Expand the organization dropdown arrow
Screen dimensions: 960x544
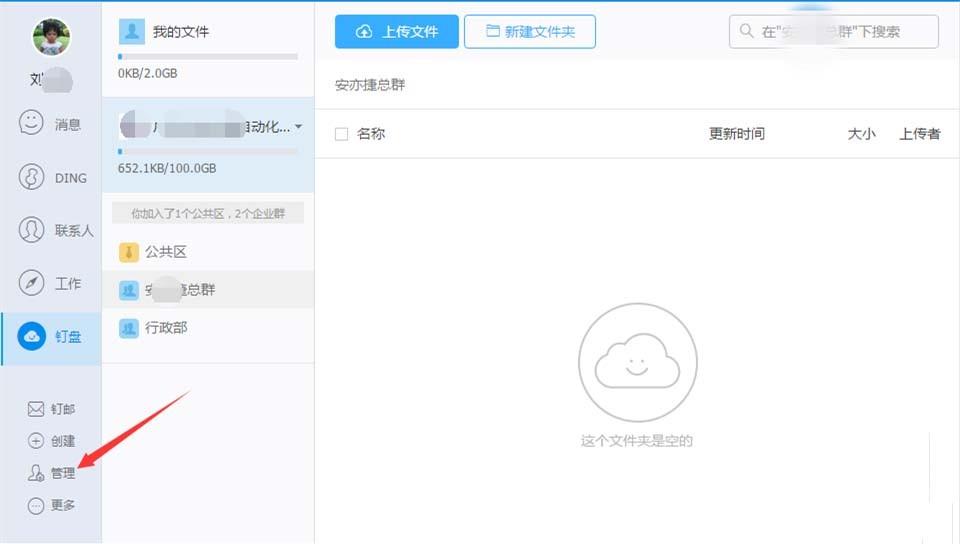299,127
